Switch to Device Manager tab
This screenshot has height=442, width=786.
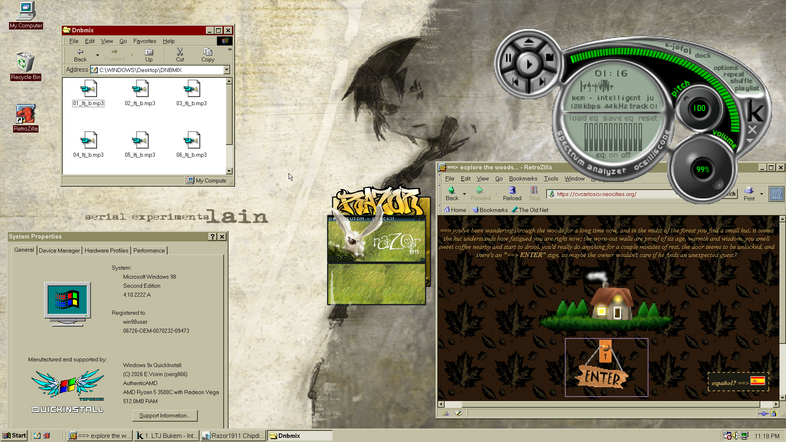pos(59,251)
